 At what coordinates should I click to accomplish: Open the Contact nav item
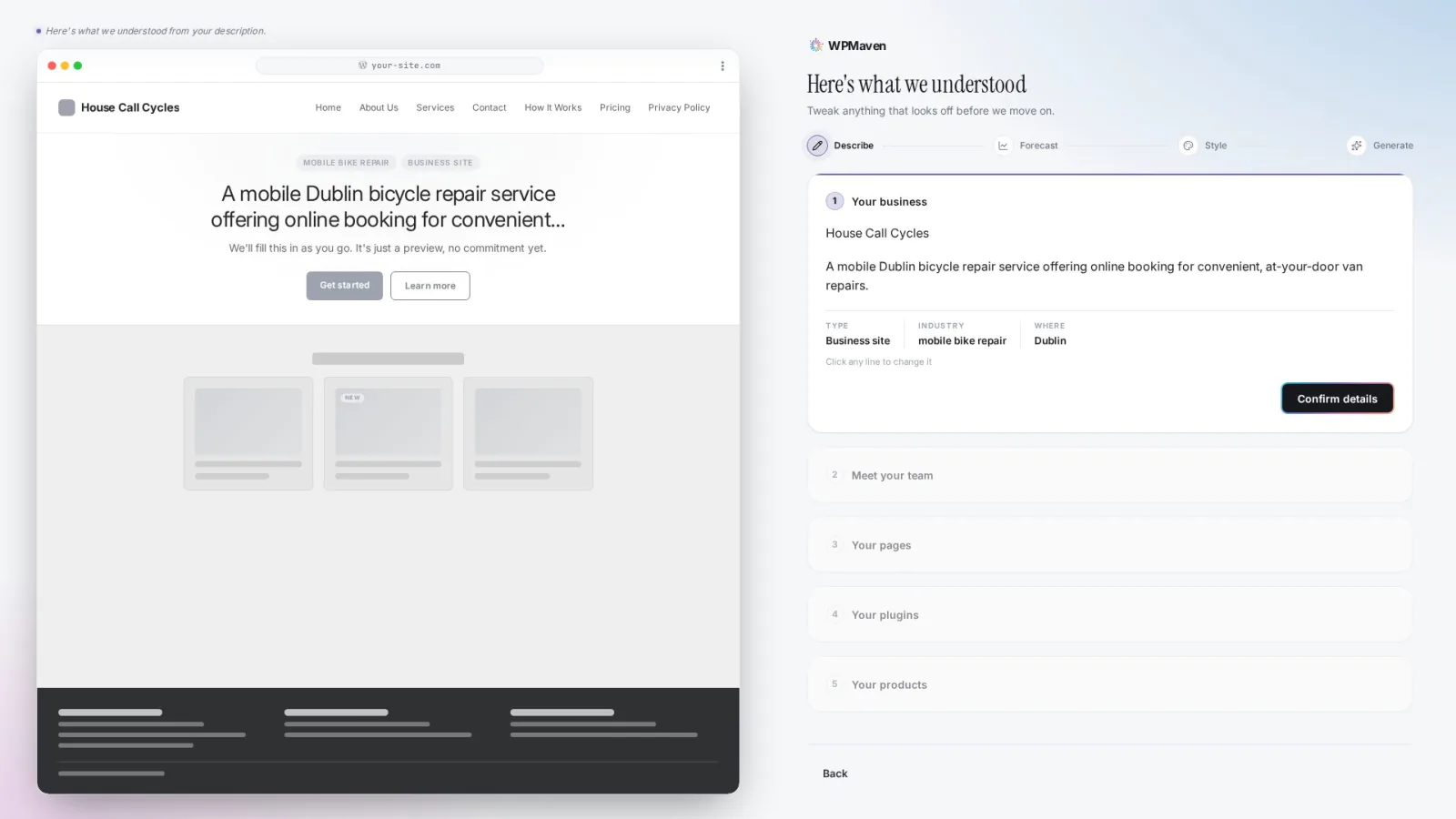[x=490, y=107]
